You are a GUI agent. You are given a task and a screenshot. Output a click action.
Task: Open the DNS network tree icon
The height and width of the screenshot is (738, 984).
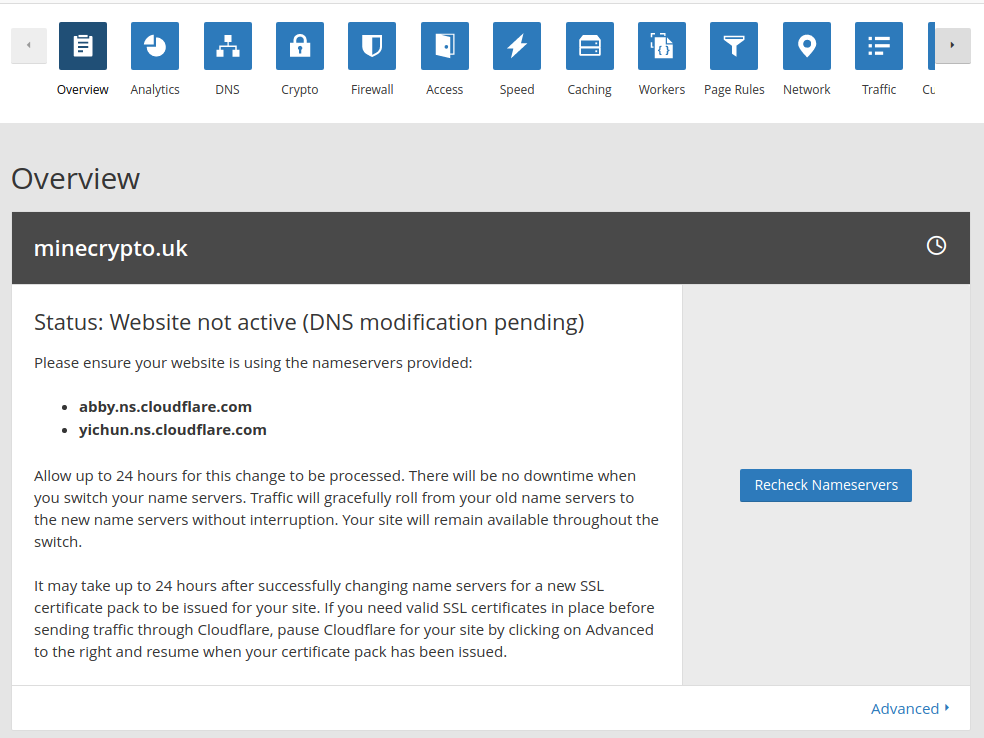(228, 46)
